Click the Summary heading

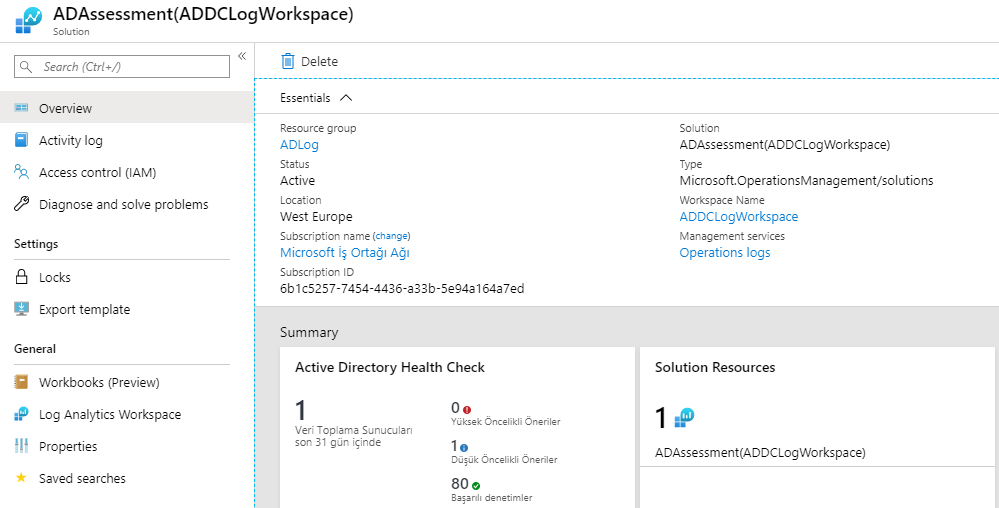[x=309, y=332]
